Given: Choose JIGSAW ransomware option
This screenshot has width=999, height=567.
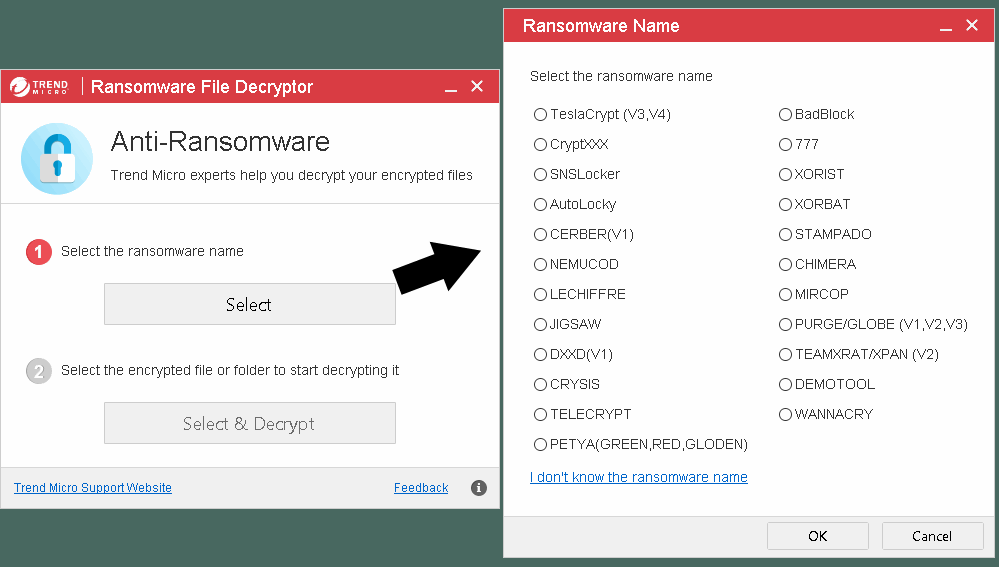Looking at the screenshot, I should (540, 324).
